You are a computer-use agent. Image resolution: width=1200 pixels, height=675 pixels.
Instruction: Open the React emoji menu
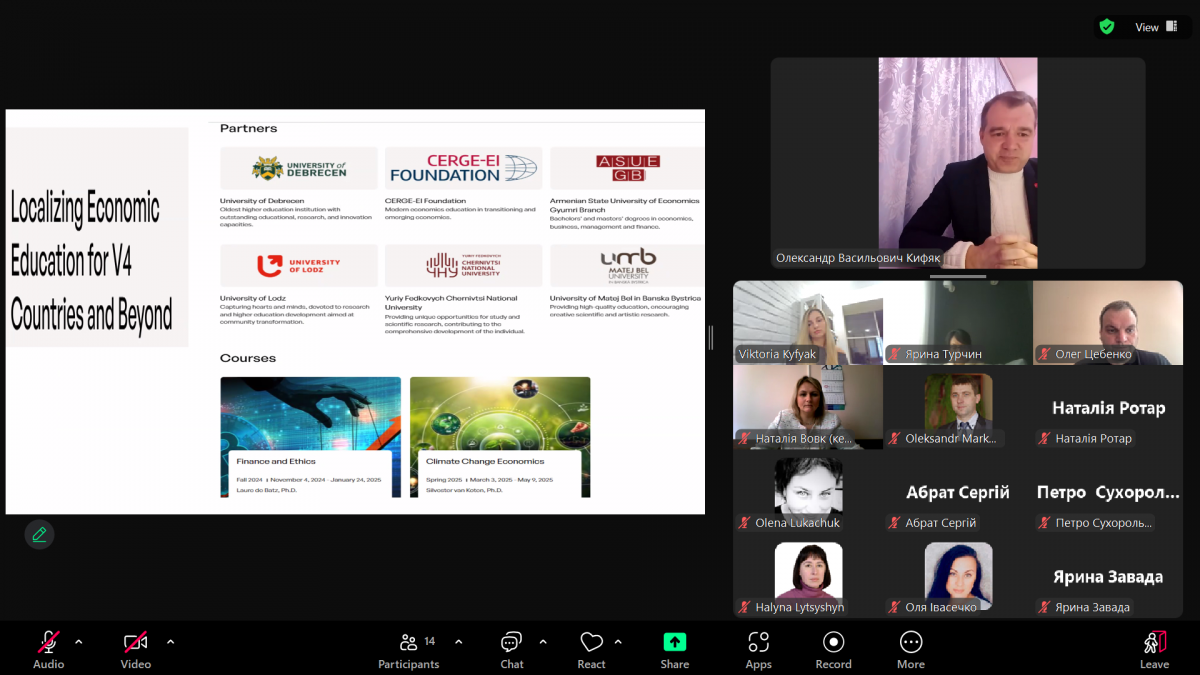(591, 648)
